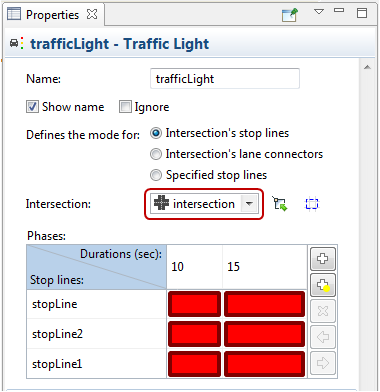Add a phase with the top plus button
The width and height of the screenshot is (380, 392).
click(323, 258)
